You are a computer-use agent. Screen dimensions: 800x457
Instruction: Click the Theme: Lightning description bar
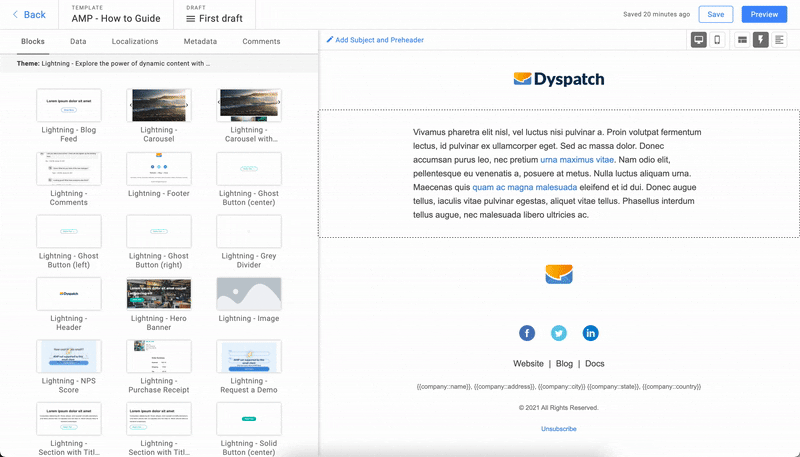pos(159,64)
